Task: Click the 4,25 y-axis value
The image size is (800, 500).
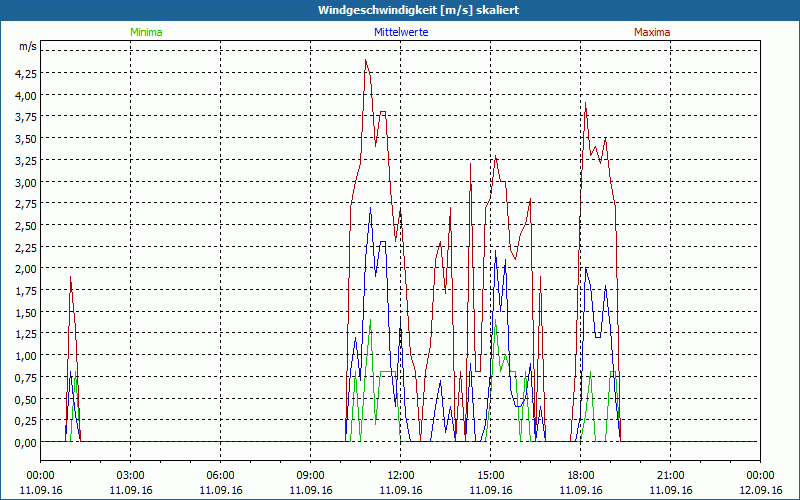Action: pos(26,73)
